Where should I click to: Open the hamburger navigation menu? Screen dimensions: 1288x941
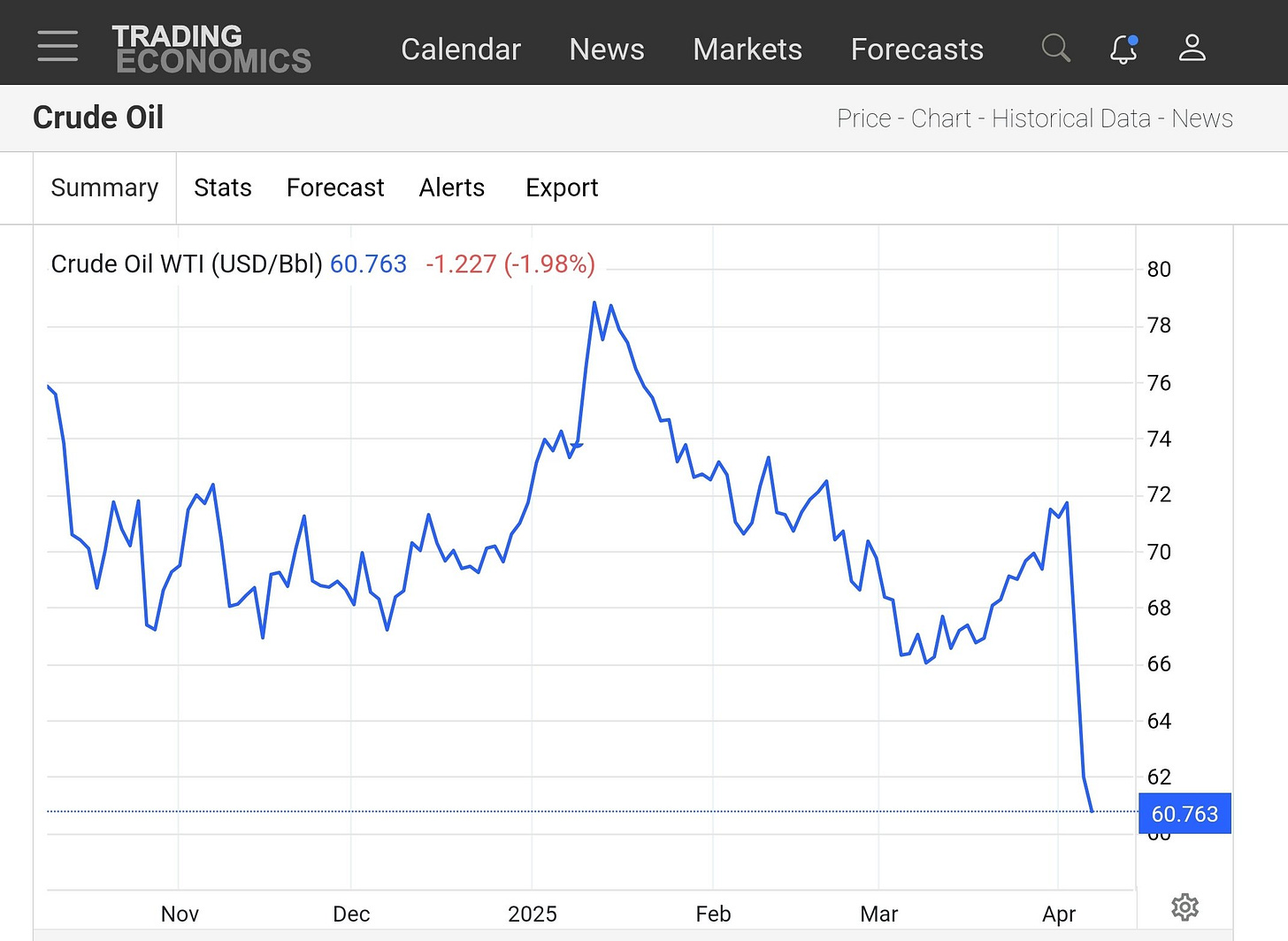(57, 46)
